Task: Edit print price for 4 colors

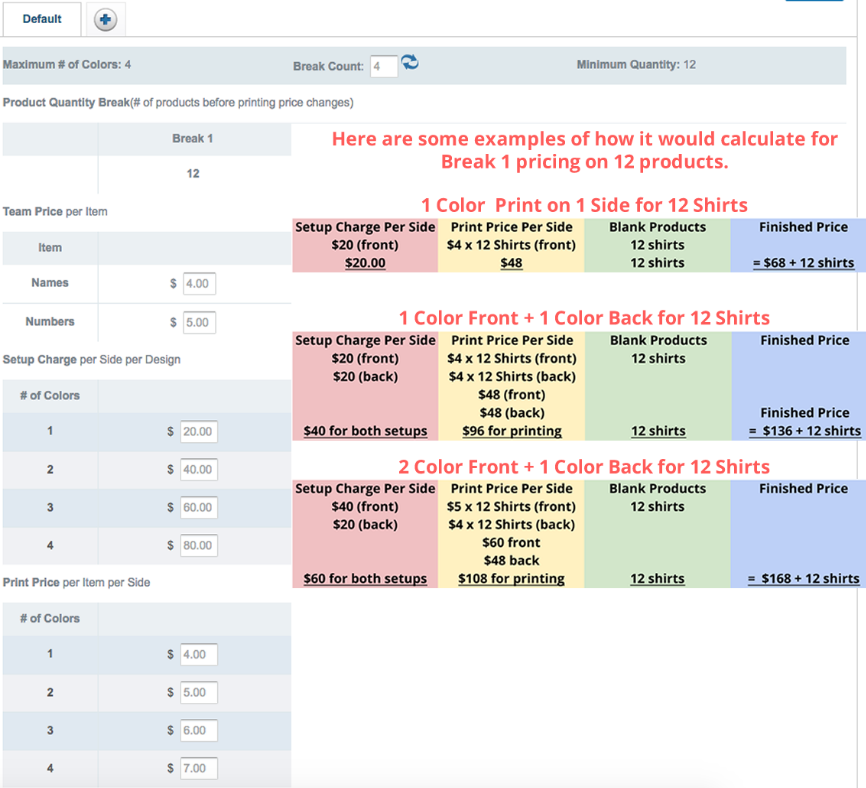Action: [198, 769]
